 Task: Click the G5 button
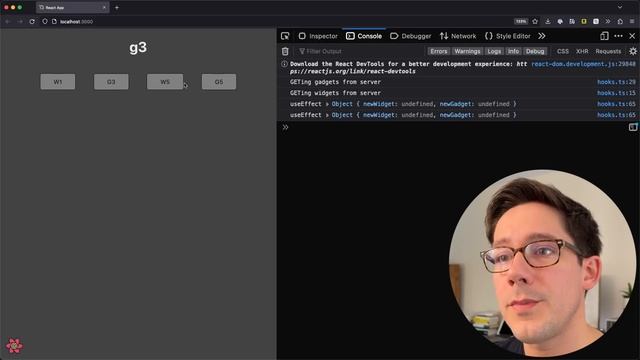219,82
